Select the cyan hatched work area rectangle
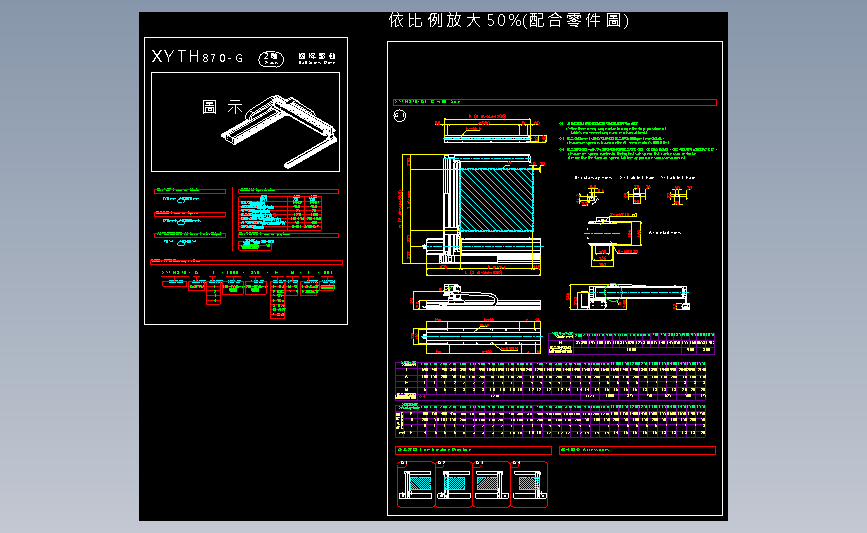 pyautogui.click(x=497, y=200)
